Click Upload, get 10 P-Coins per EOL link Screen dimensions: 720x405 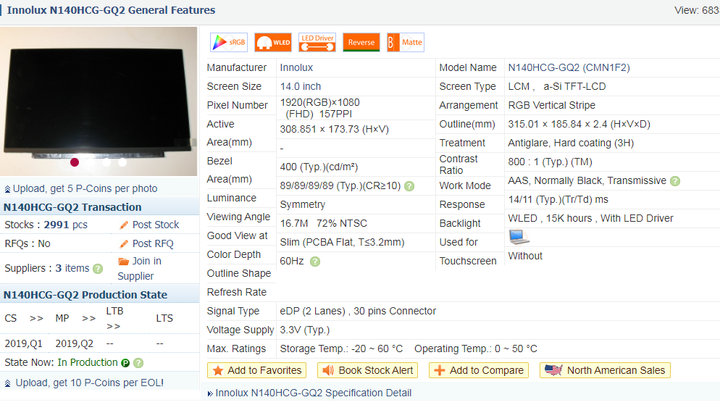click(90, 383)
